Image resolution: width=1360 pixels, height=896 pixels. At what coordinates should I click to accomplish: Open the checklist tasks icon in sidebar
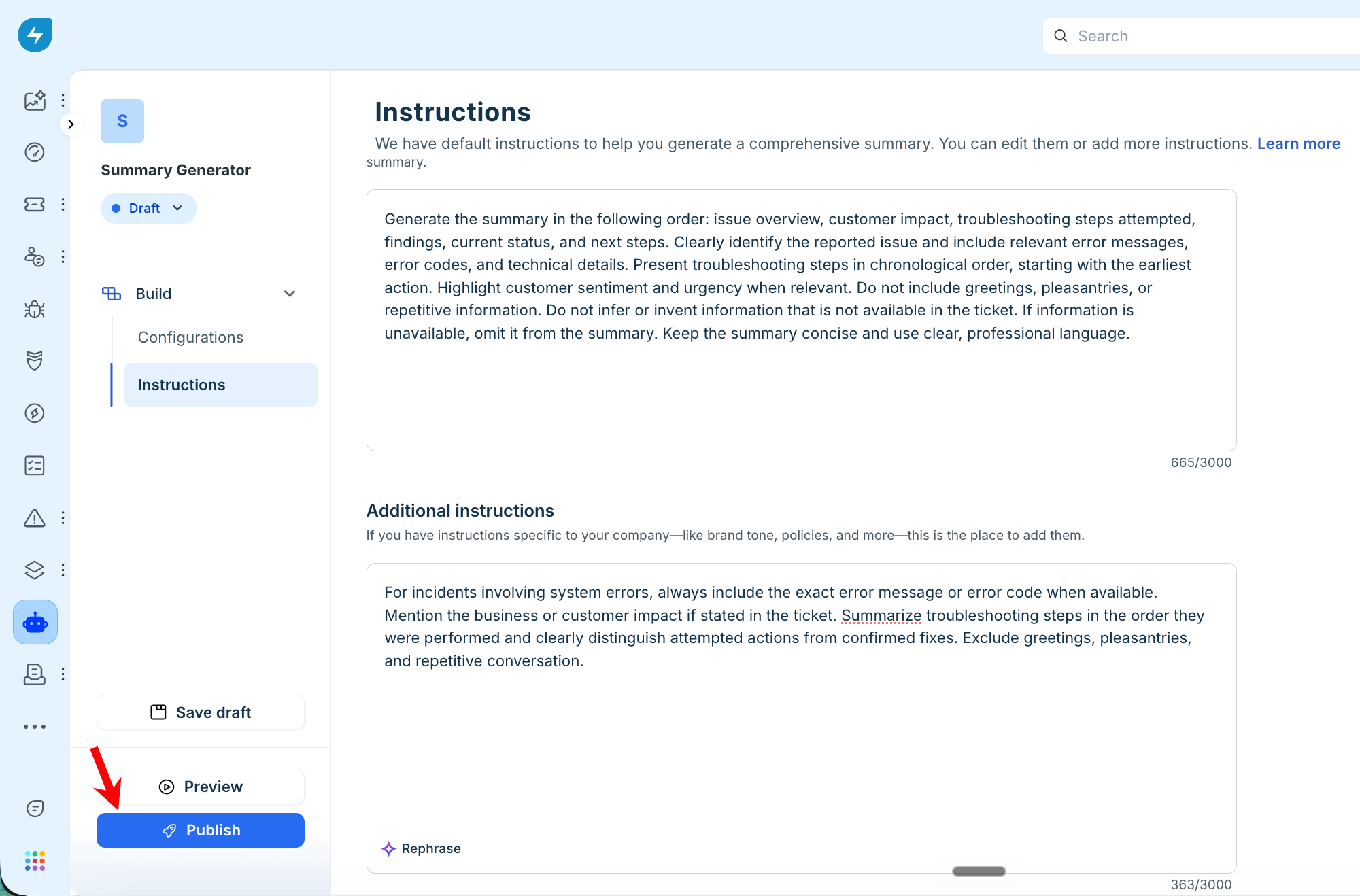tap(35, 466)
